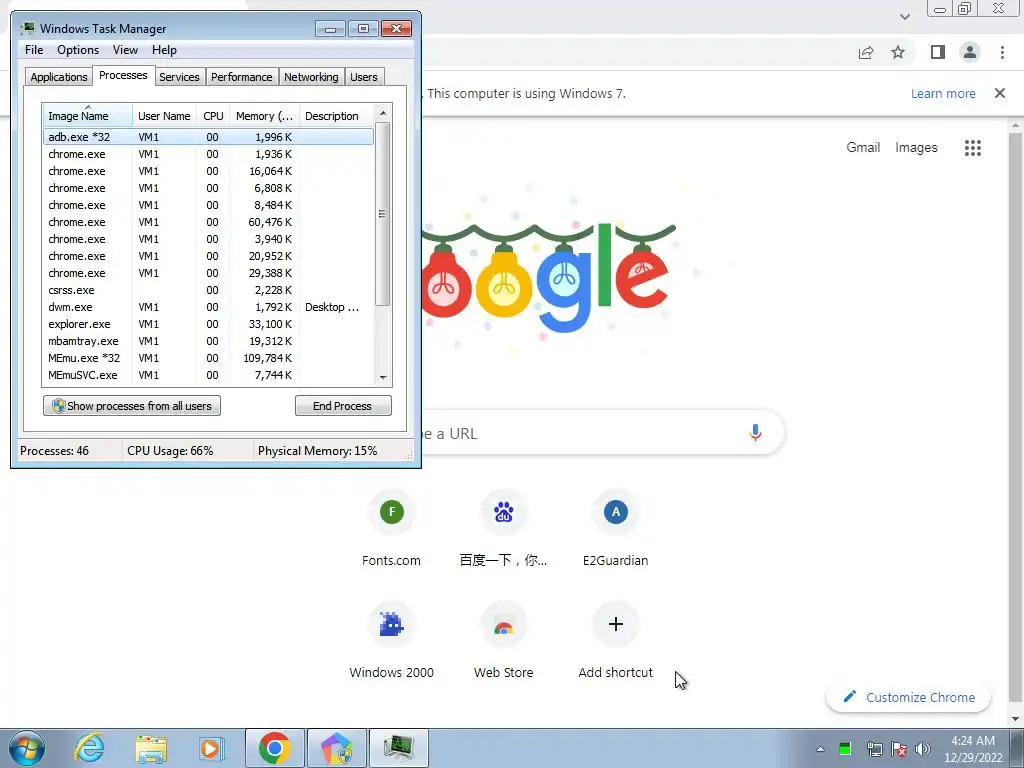Show hidden system tray icons
This screenshot has height=768, width=1024.
(820, 749)
